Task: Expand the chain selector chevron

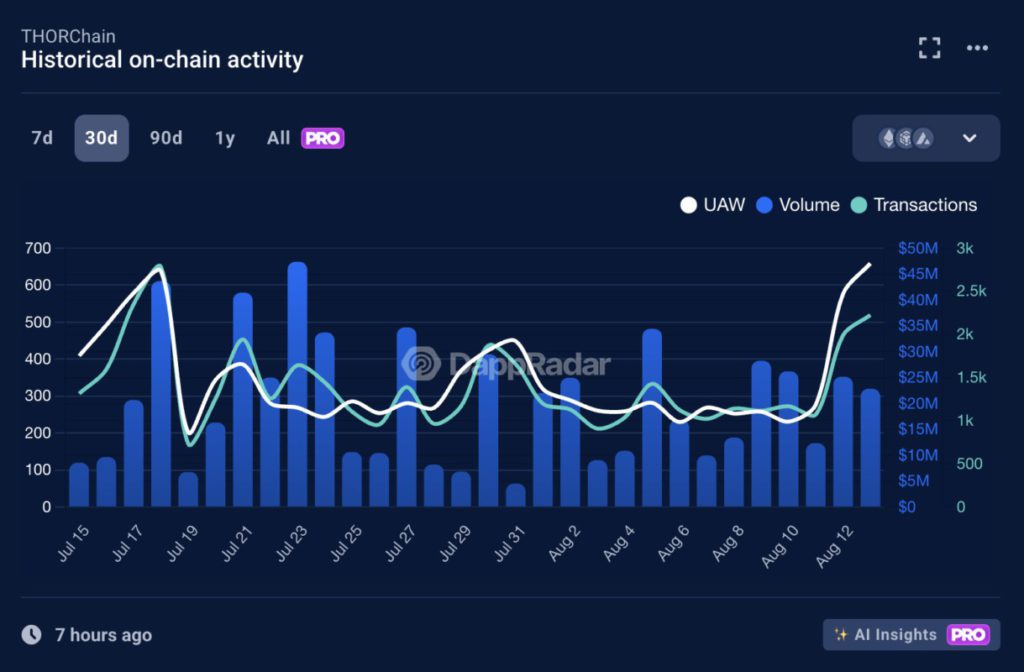Action: [x=969, y=138]
